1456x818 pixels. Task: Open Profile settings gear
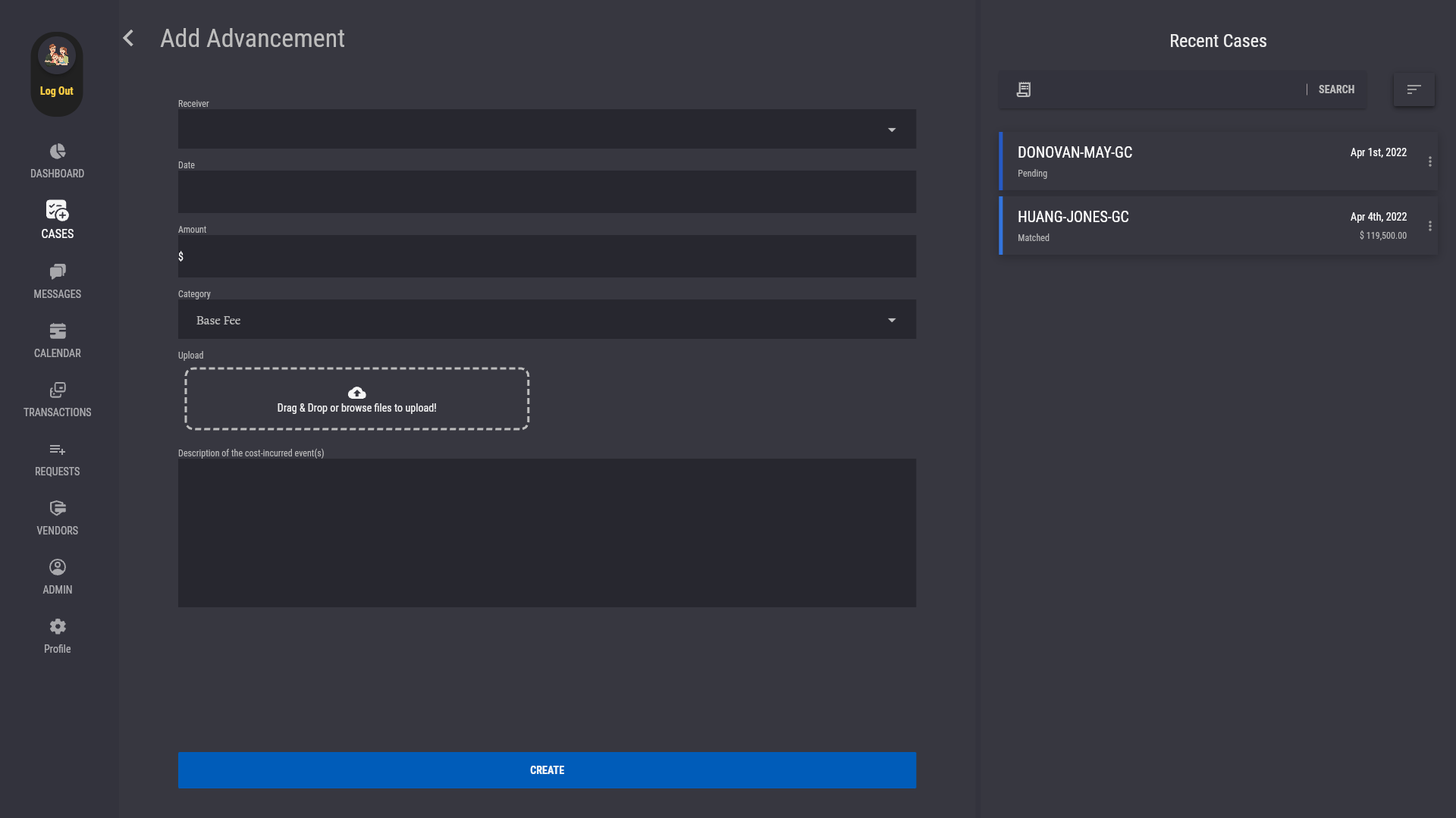pyautogui.click(x=58, y=627)
